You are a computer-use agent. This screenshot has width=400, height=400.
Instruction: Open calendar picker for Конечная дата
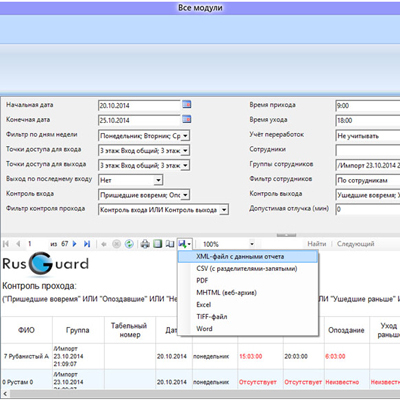click(x=187, y=119)
